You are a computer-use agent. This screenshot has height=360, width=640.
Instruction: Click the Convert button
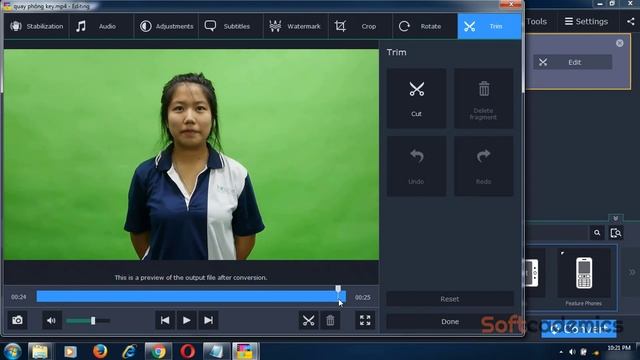click(579, 329)
